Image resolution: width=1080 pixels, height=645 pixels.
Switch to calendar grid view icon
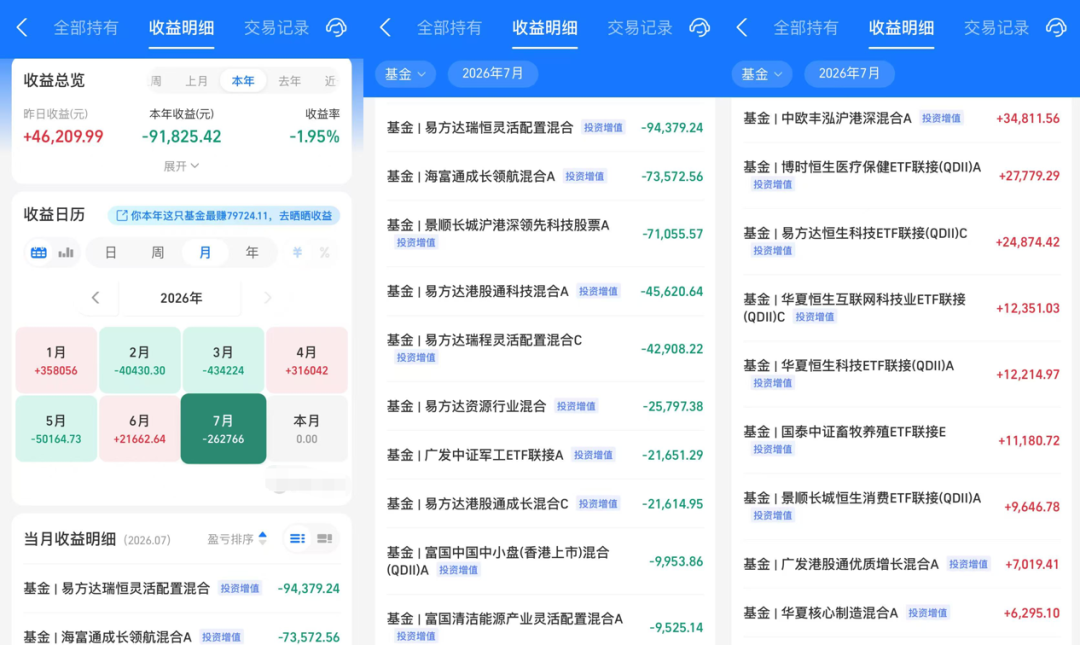(39, 253)
